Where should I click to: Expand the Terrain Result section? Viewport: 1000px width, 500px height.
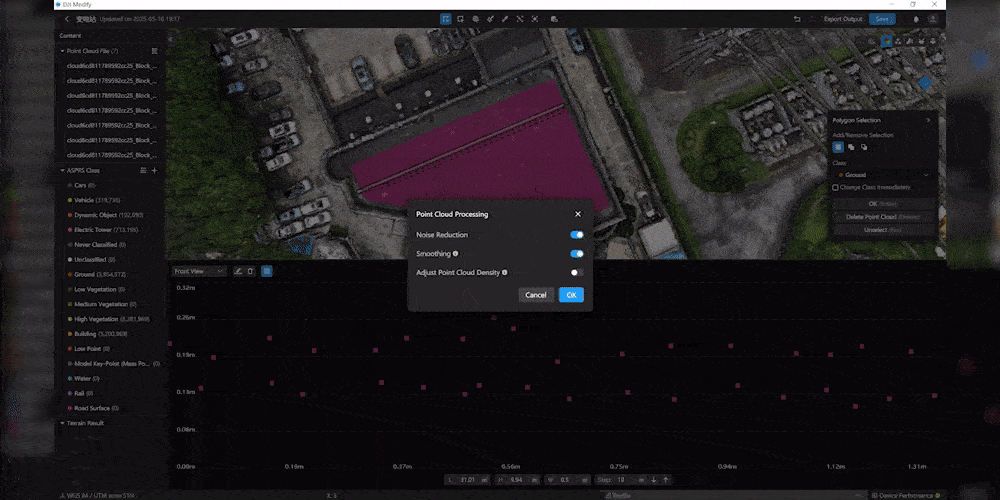pyautogui.click(x=62, y=423)
